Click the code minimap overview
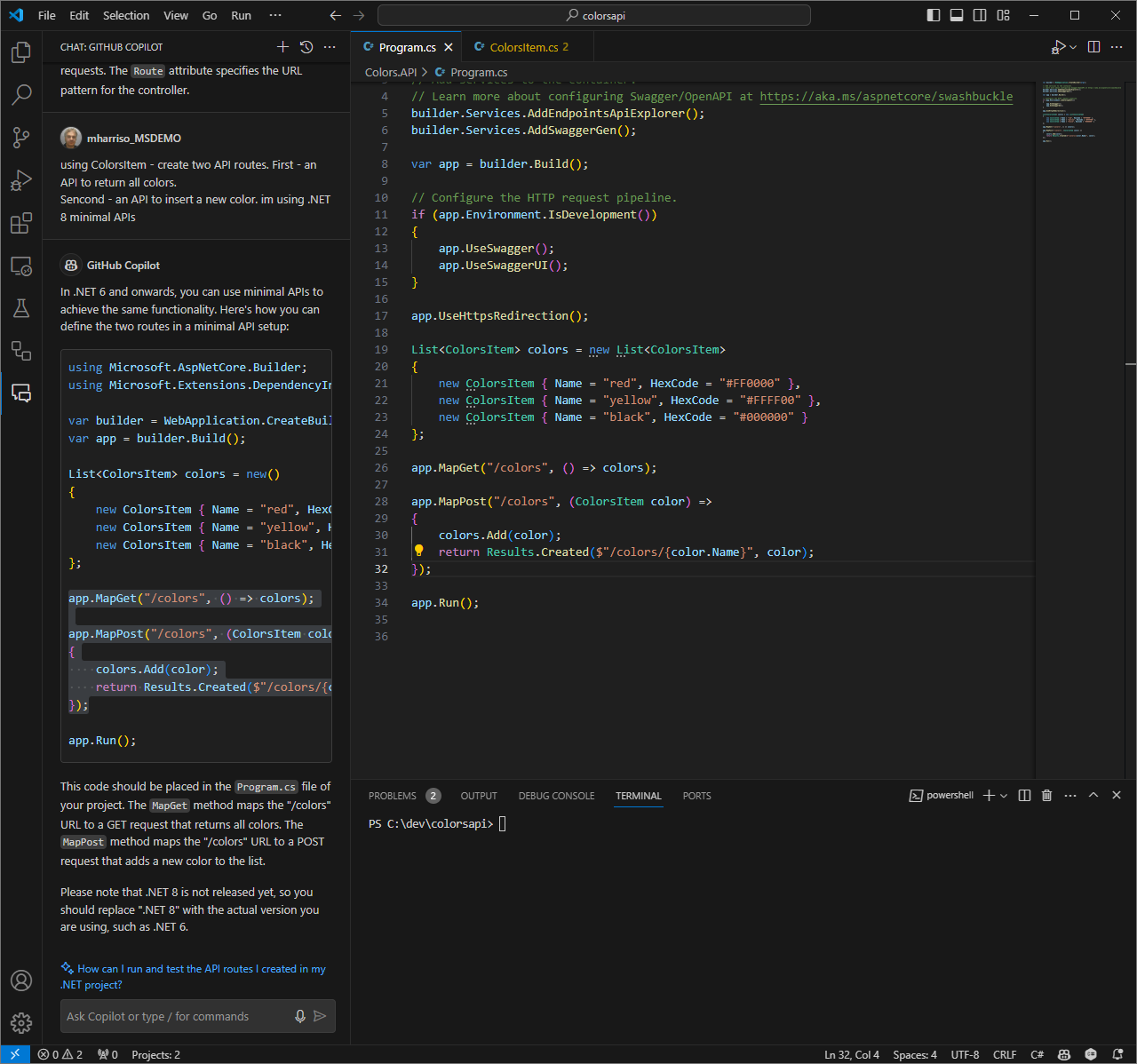 tap(1084, 111)
